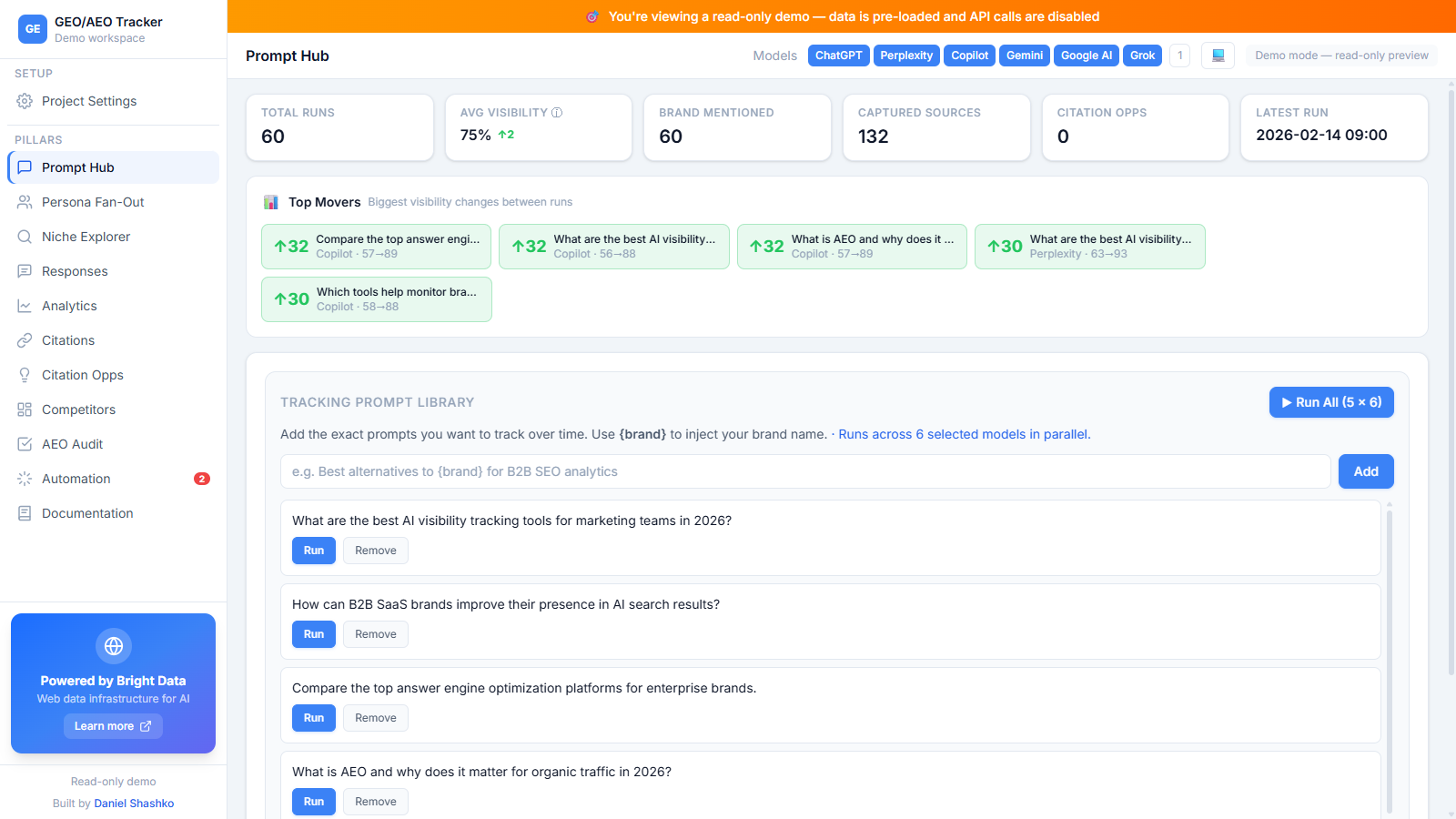Viewport: 1456px width, 819px height.
Task: Remove the AI visibility tracking tools prompt
Action: pyautogui.click(x=376, y=551)
